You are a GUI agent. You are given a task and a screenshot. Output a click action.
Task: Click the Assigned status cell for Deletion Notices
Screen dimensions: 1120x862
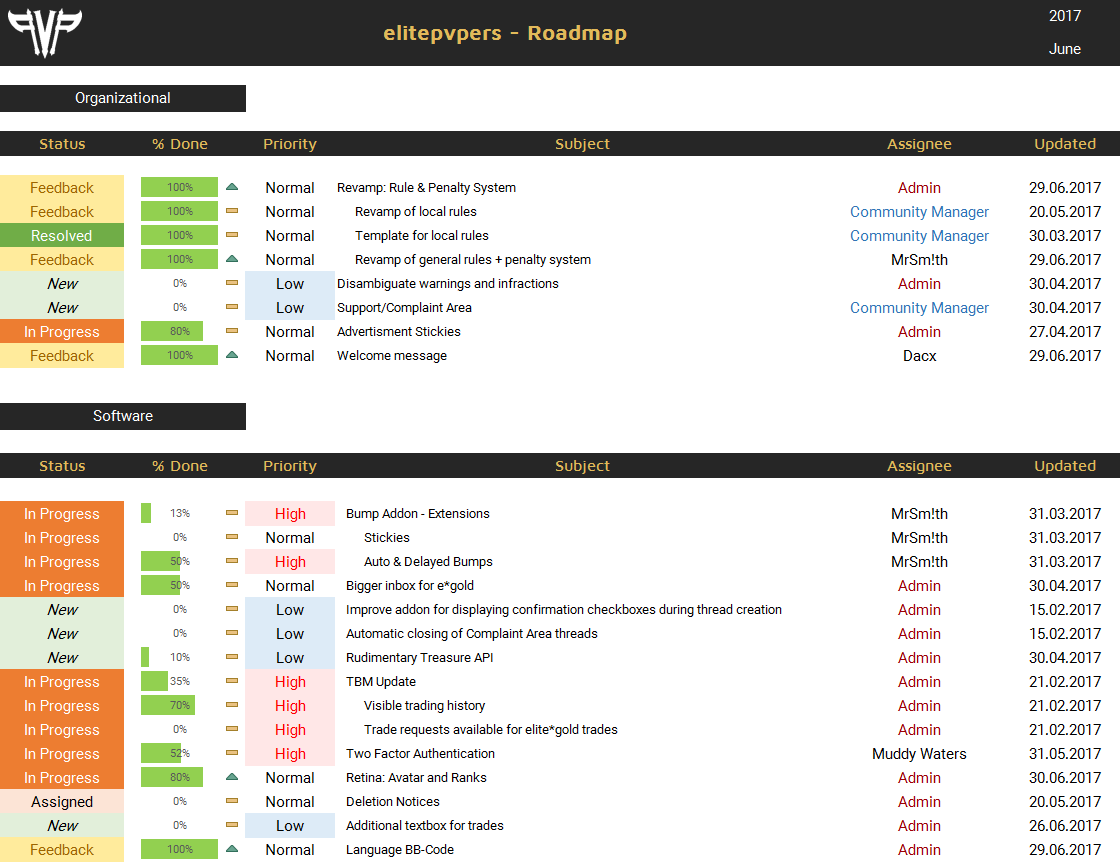[x=61, y=802]
